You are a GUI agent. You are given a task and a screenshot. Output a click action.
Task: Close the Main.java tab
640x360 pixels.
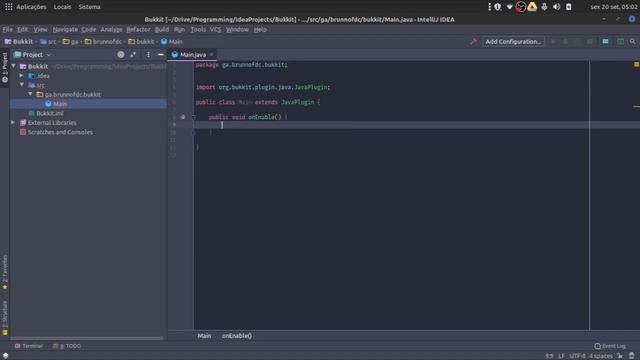tap(211, 54)
